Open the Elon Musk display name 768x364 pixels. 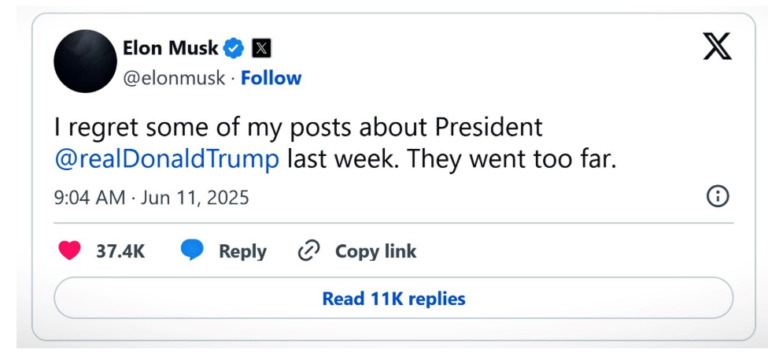click(170, 48)
